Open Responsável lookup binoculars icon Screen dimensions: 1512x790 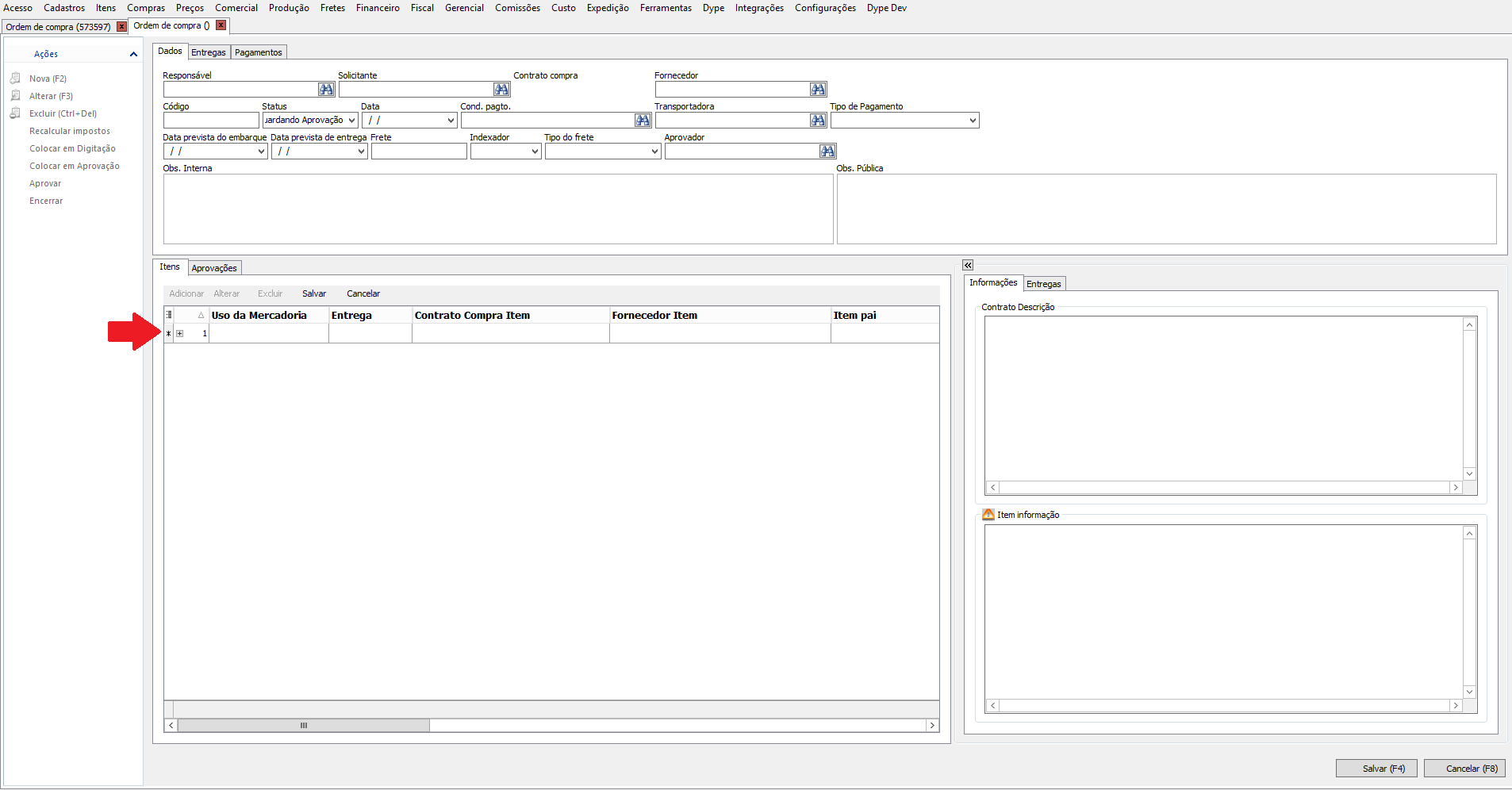(x=326, y=90)
